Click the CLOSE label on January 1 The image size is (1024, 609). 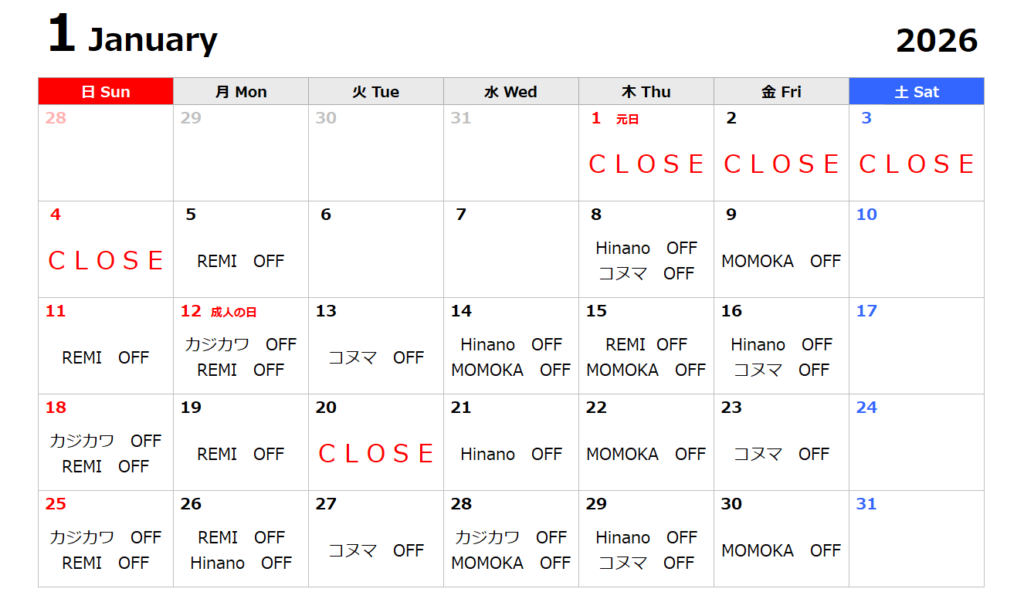646,164
